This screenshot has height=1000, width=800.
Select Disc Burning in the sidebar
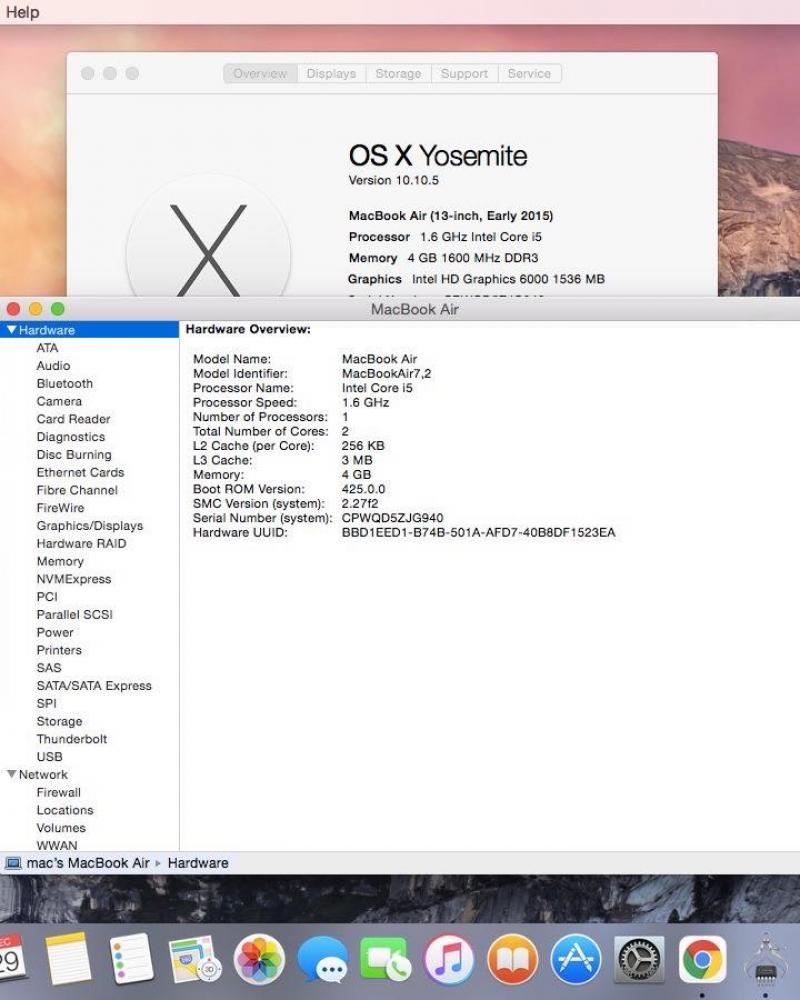click(x=74, y=455)
